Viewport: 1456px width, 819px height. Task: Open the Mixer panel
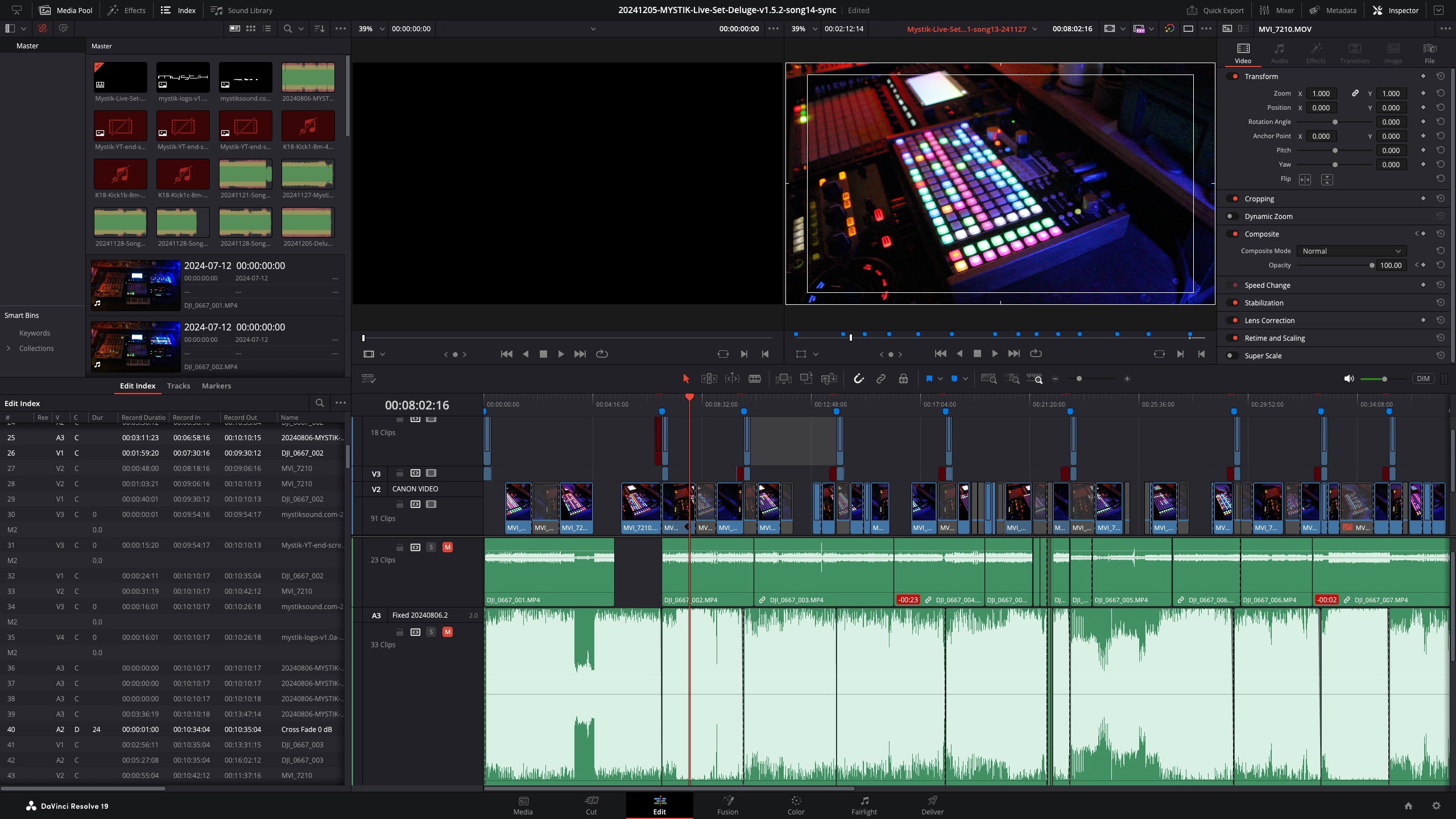pos(1278,10)
